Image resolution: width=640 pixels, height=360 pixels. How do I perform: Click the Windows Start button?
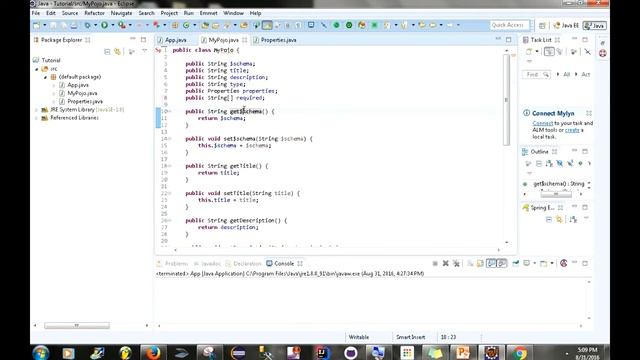point(41,353)
